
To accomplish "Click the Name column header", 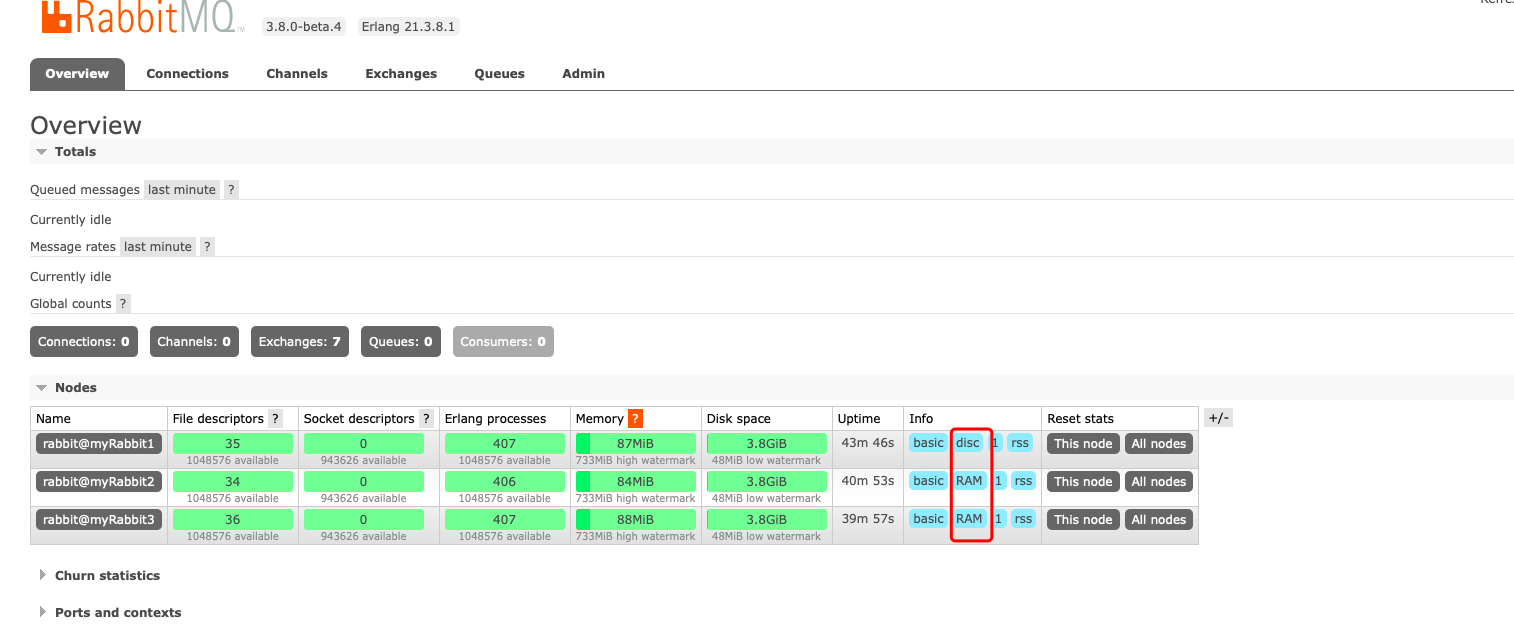I will (x=53, y=418).
